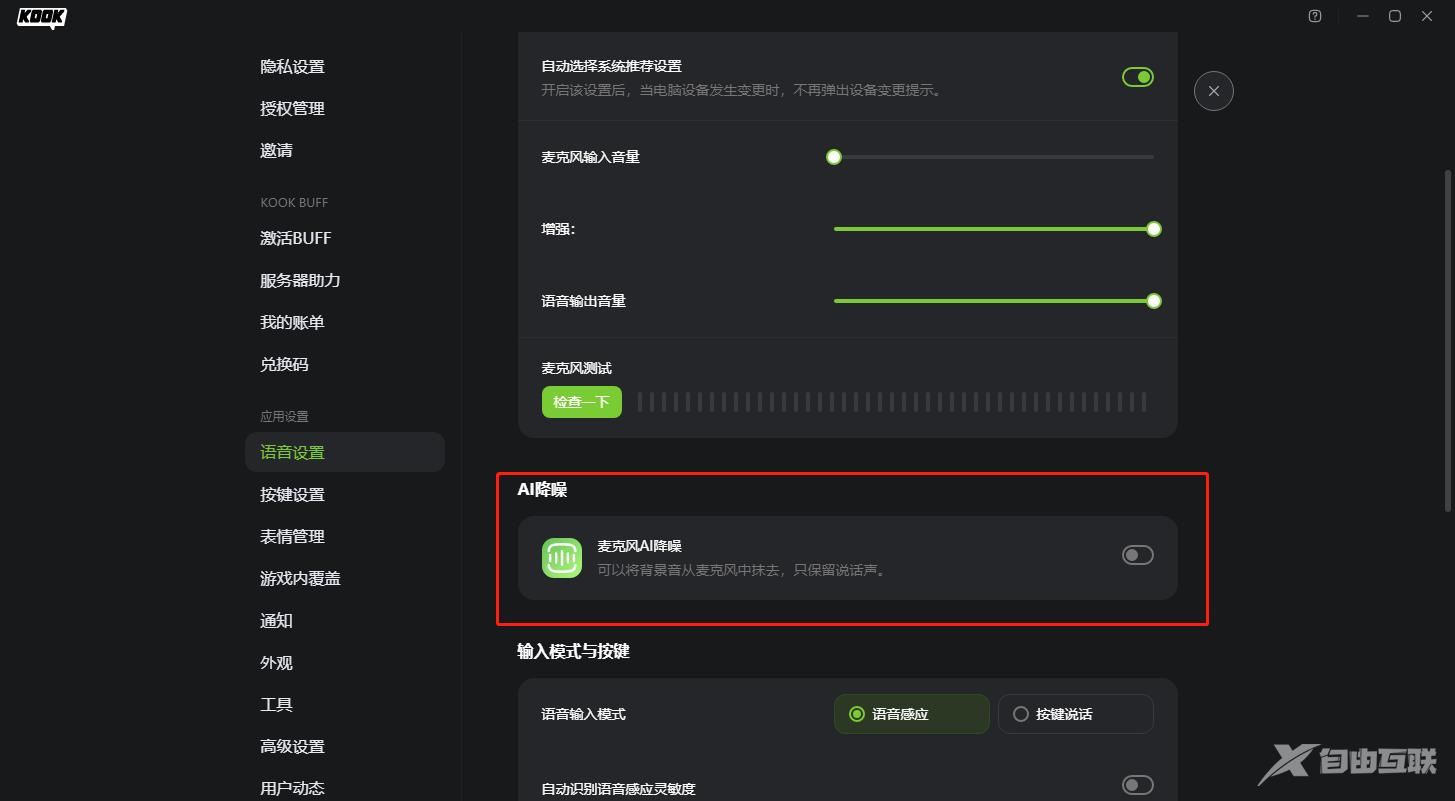Adjust the 麦克风输入音量 slider

coord(994,157)
